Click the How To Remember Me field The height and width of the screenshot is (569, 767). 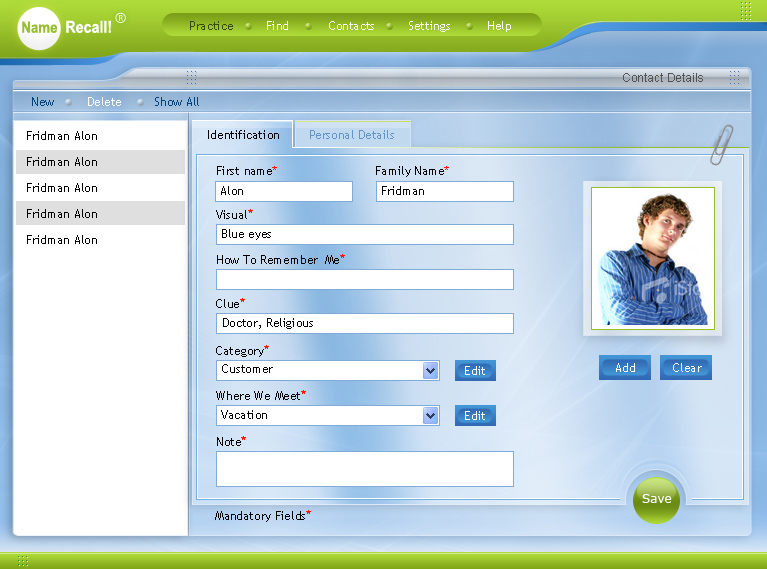click(x=364, y=279)
